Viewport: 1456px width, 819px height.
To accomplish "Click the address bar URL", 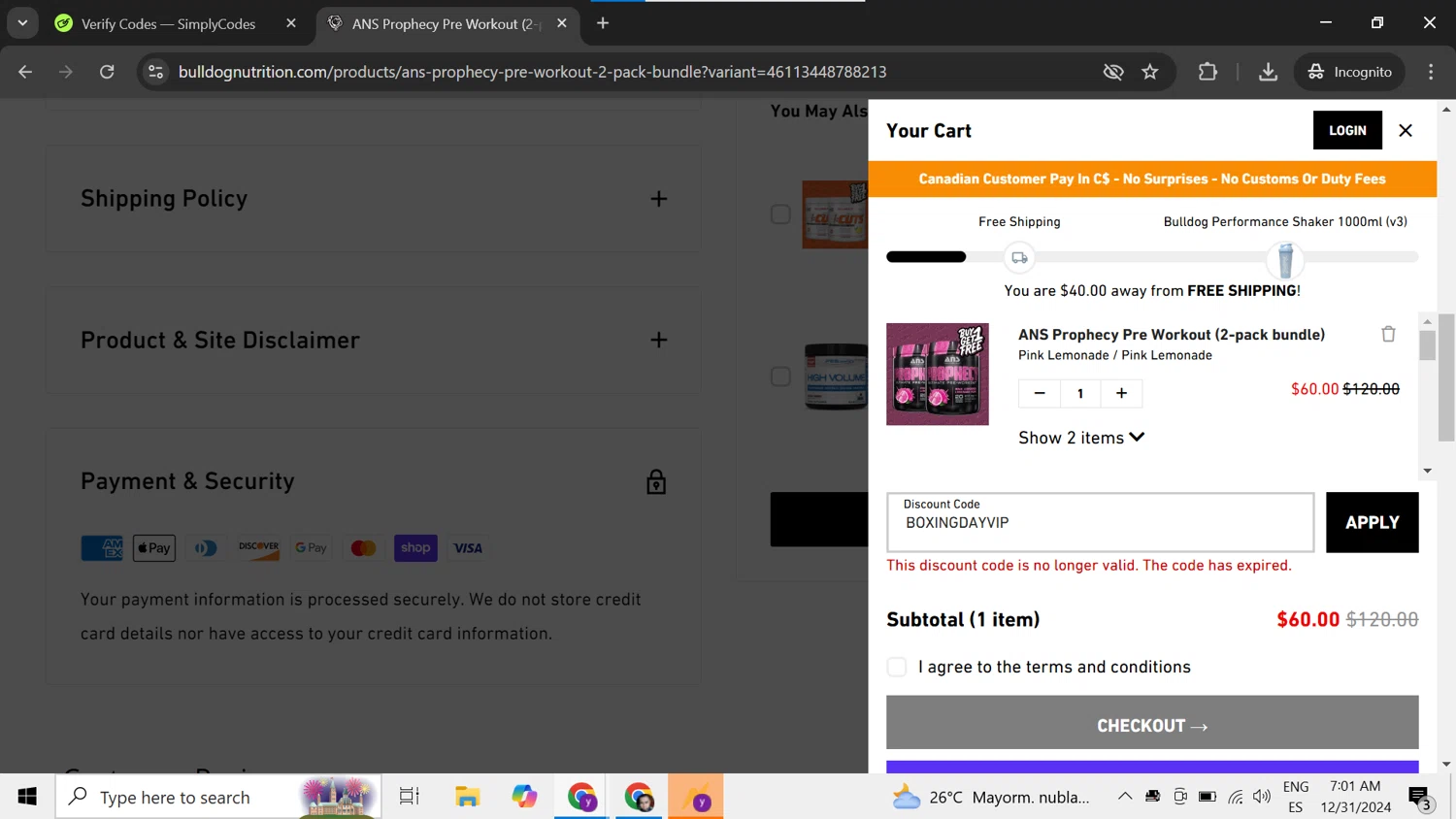I will pyautogui.click(x=532, y=72).
